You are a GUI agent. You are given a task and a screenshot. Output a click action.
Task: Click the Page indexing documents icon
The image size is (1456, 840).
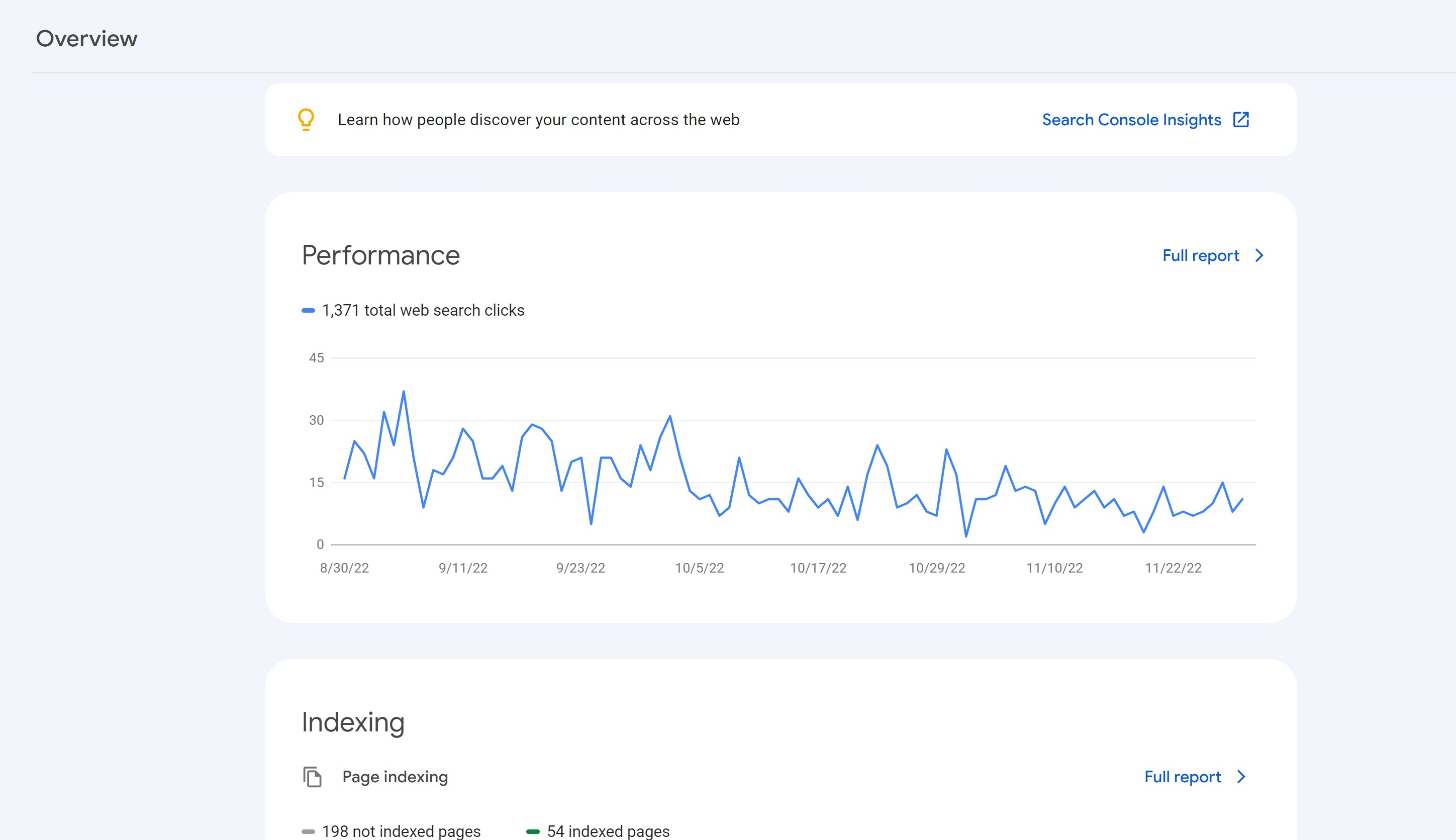[x=312, y=777]
